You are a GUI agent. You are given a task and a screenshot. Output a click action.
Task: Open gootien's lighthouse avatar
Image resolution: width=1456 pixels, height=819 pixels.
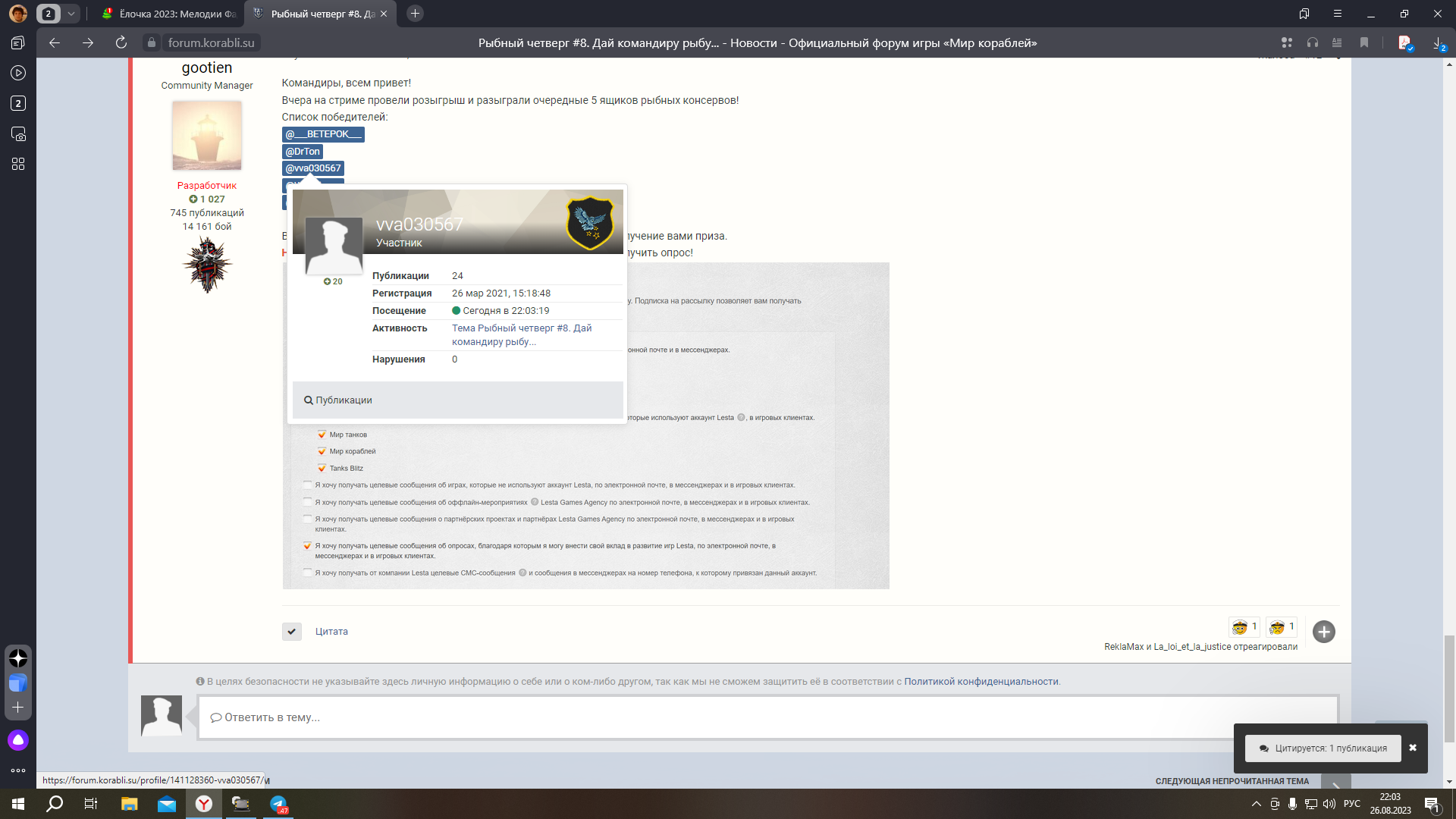click(x=207, y=135)
